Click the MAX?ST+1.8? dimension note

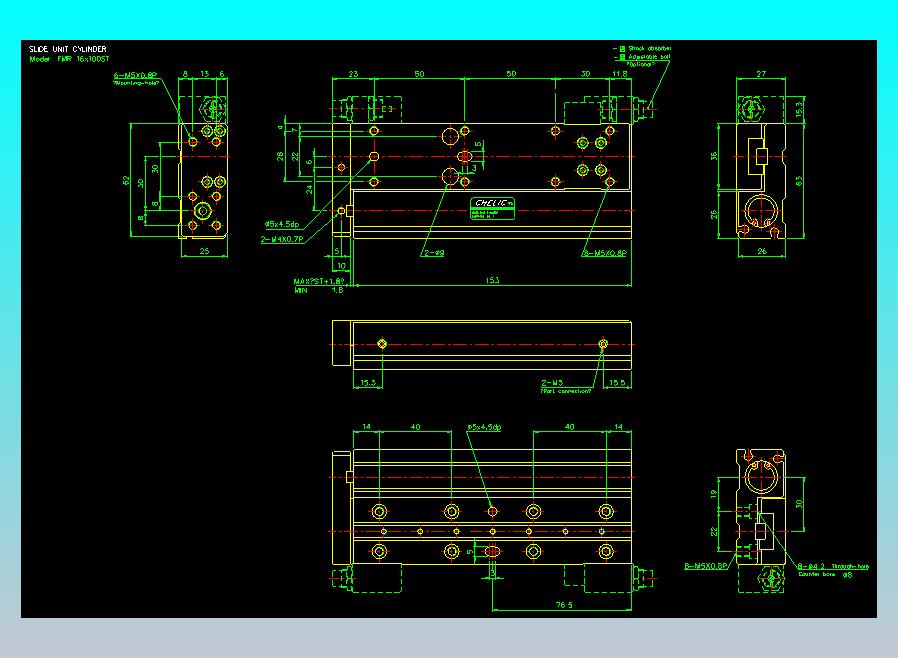click(x=319, y=281)
